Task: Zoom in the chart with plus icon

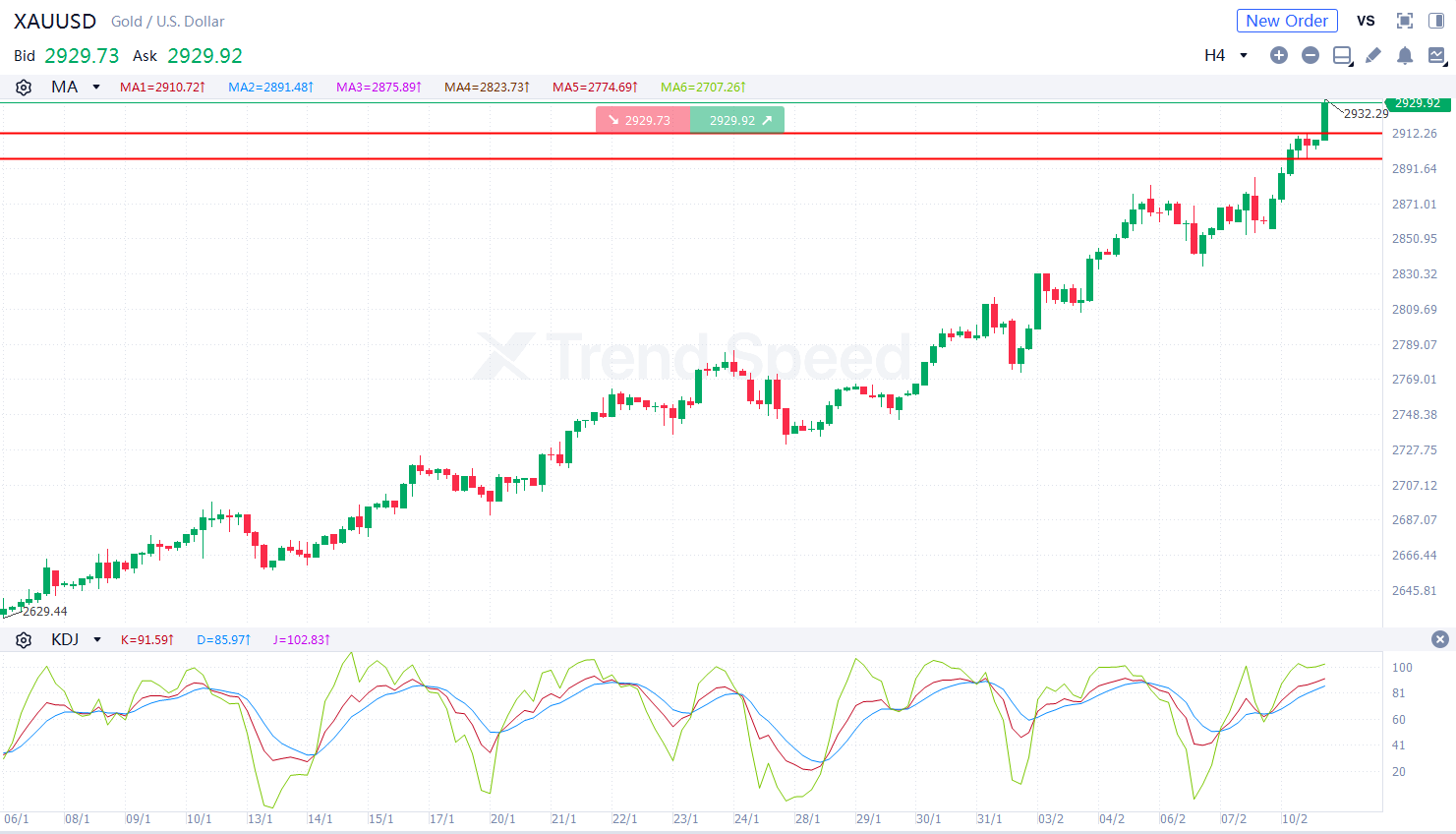Action: click(1278, 55)
